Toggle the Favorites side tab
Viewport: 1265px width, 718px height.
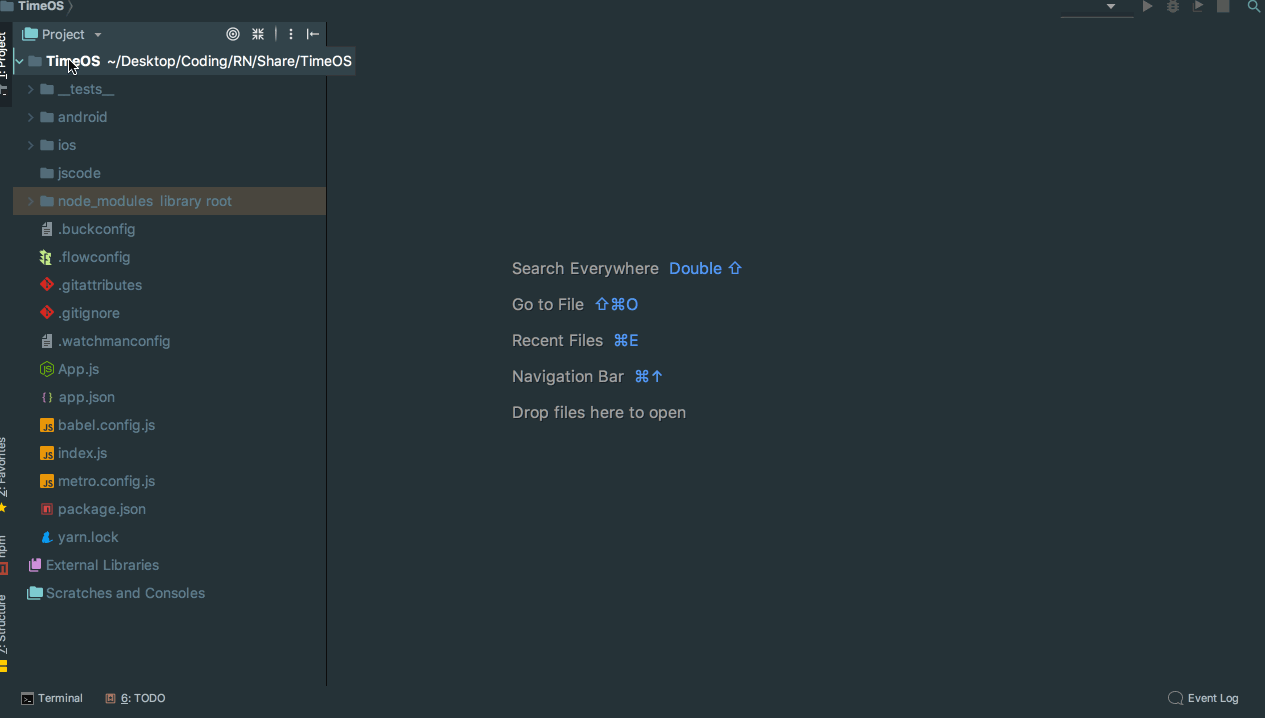4,470
